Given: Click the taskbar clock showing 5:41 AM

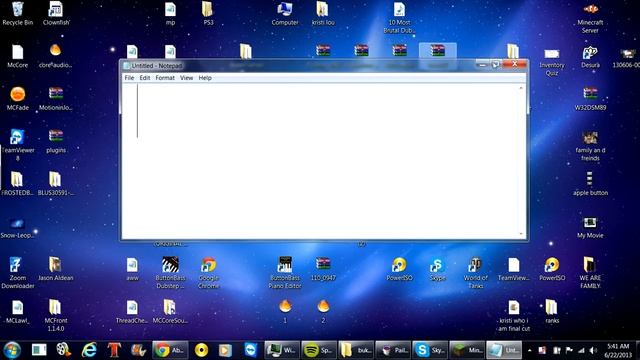Looking at the screenshot, I should (618, 350).
